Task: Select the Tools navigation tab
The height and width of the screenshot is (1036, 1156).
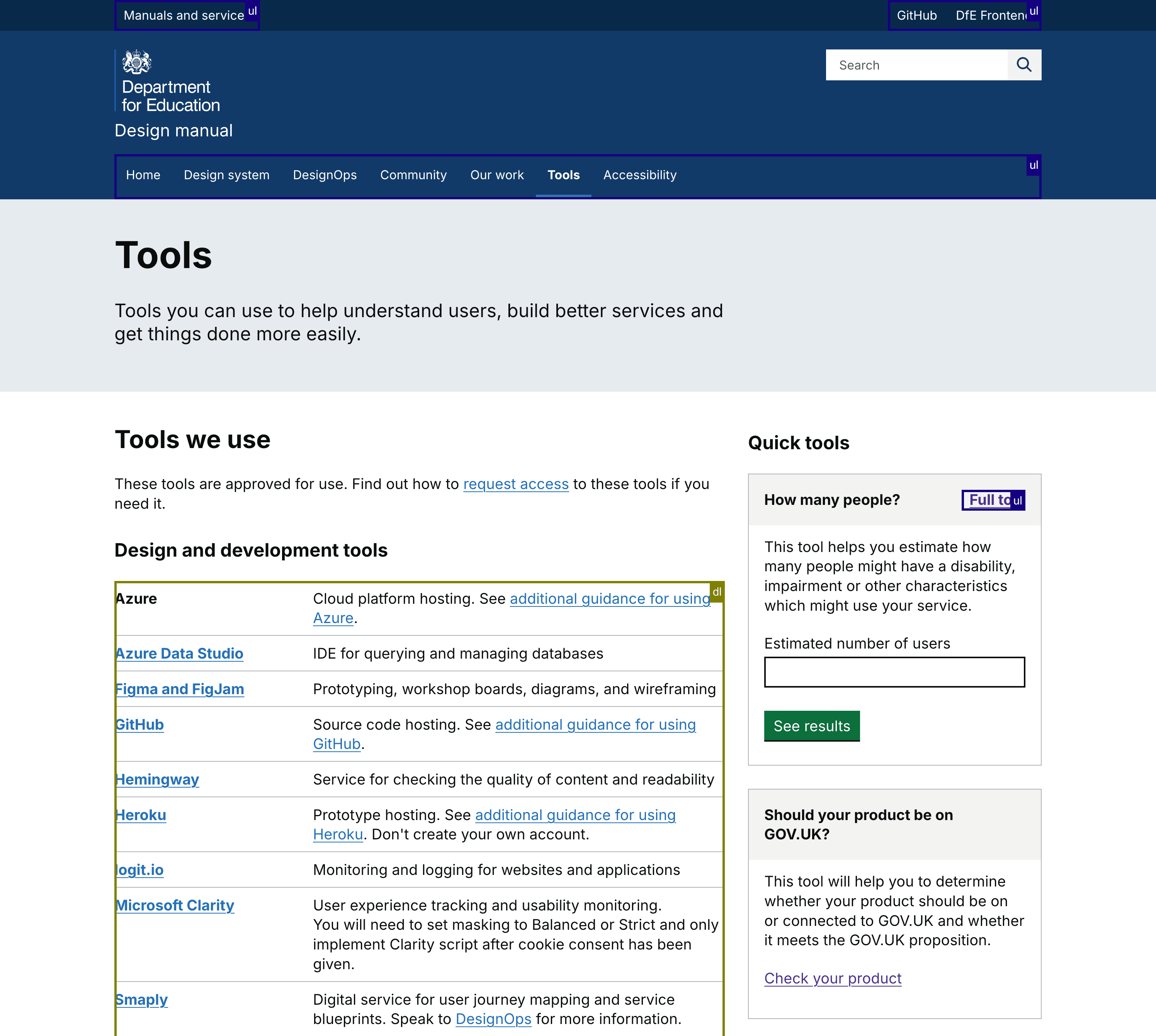Action: coord(563,175)
